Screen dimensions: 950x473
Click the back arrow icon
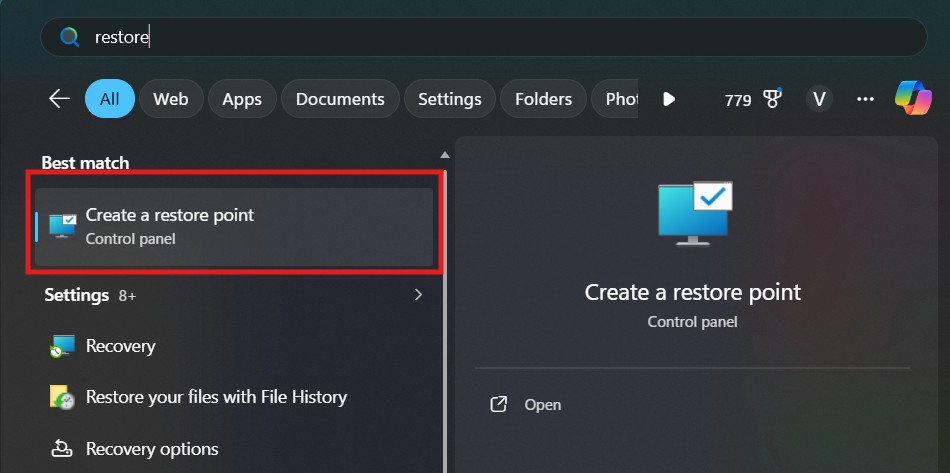[x=59, y=98]
